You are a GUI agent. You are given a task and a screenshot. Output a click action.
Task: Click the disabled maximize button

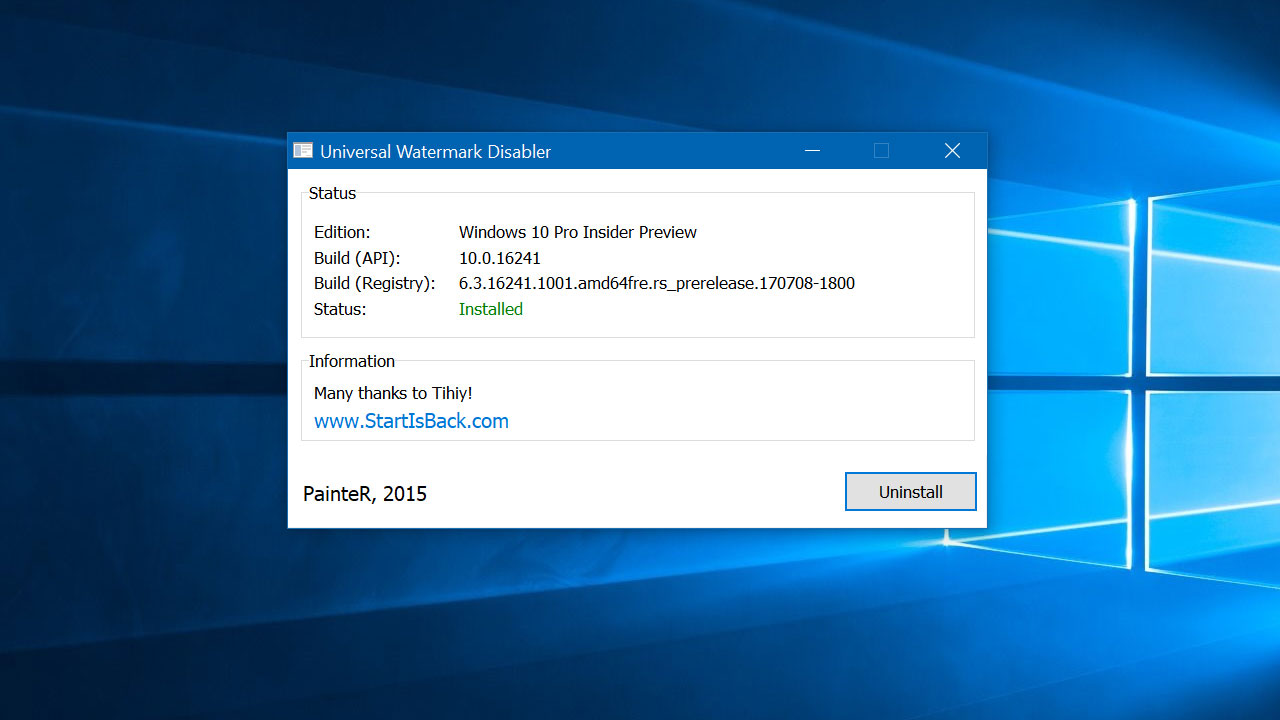point(881,151)
